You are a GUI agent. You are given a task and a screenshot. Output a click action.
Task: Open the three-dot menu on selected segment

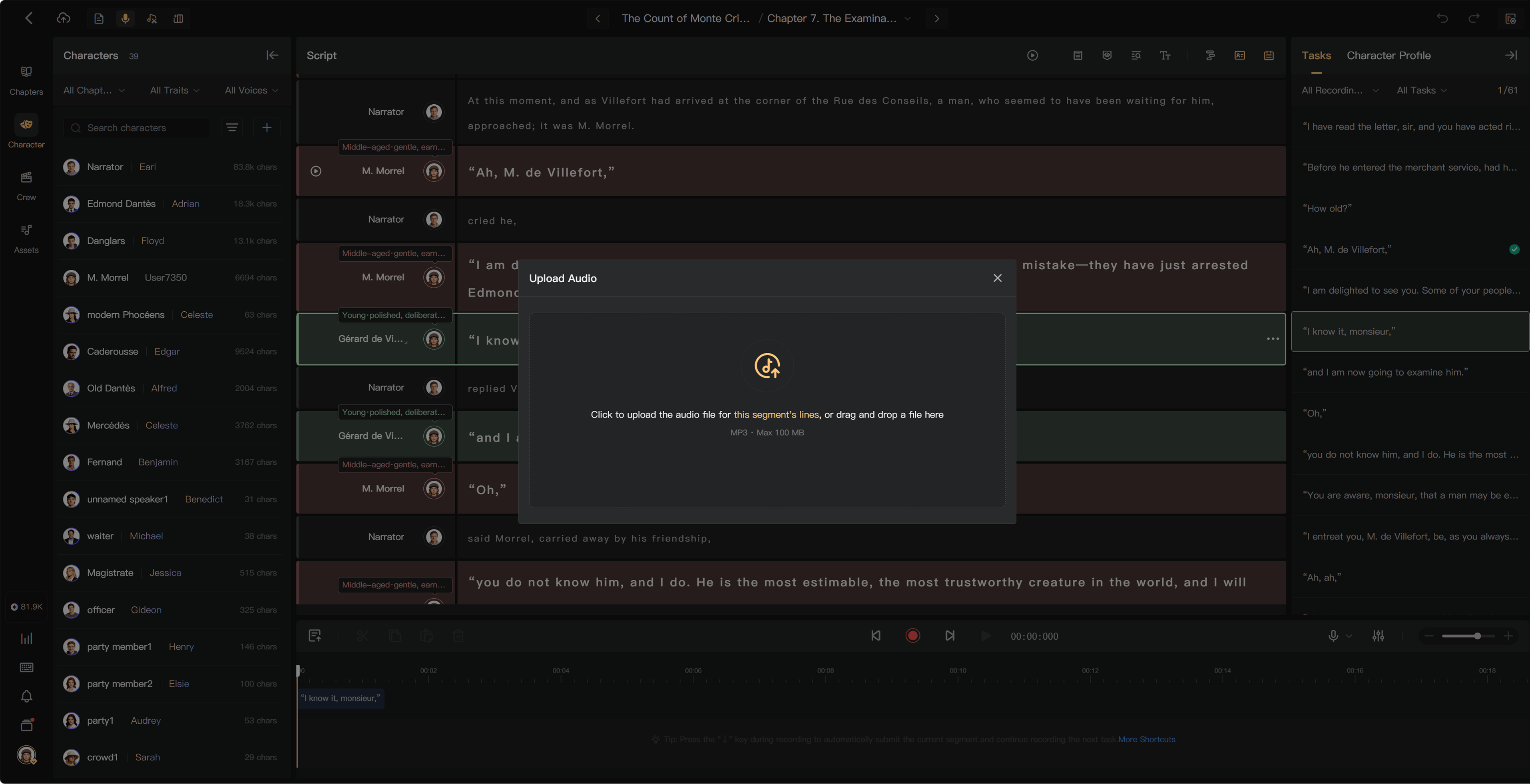coord(1272,338)
